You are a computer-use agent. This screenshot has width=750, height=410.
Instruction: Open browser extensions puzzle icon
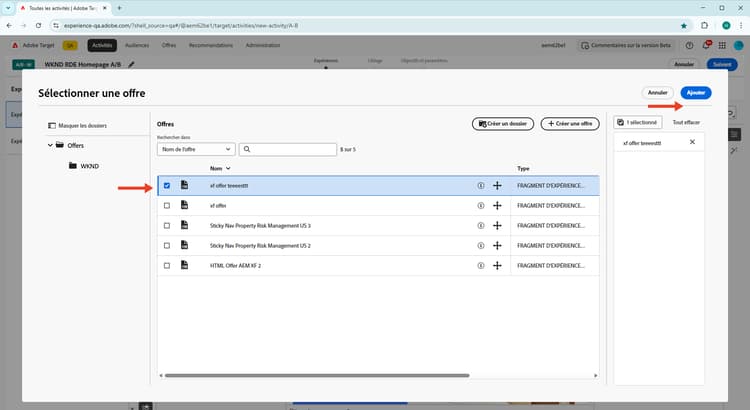[705, 25]
